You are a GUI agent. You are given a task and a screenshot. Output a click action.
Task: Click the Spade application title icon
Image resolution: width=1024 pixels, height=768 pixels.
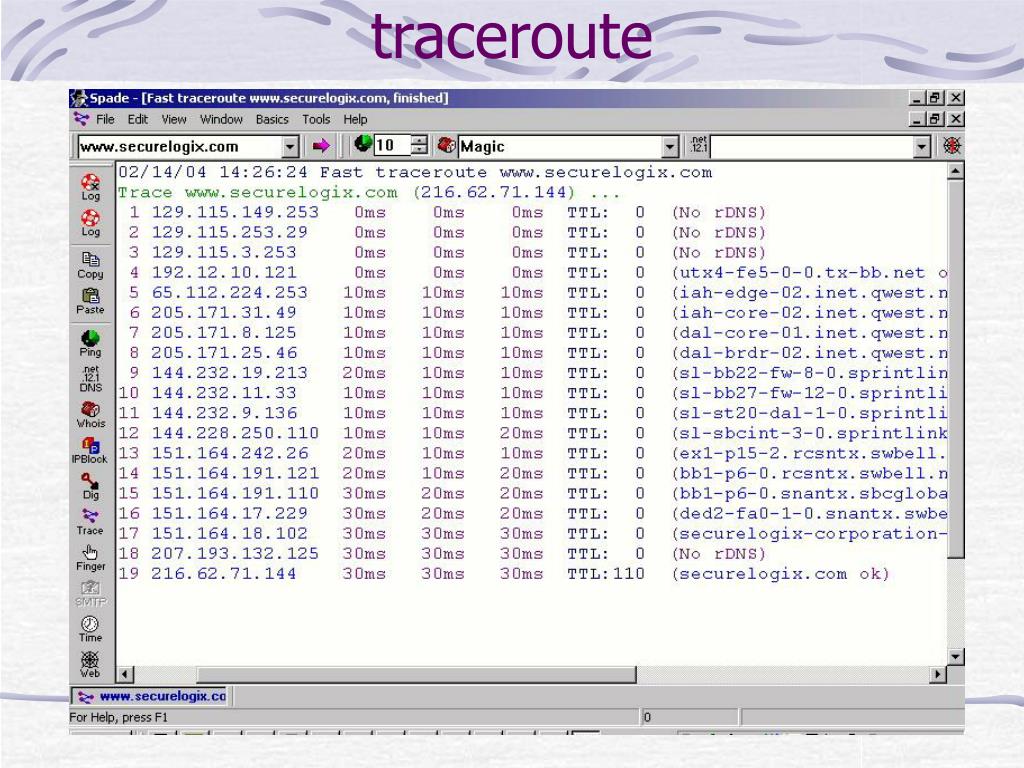(x=79, y=98)
